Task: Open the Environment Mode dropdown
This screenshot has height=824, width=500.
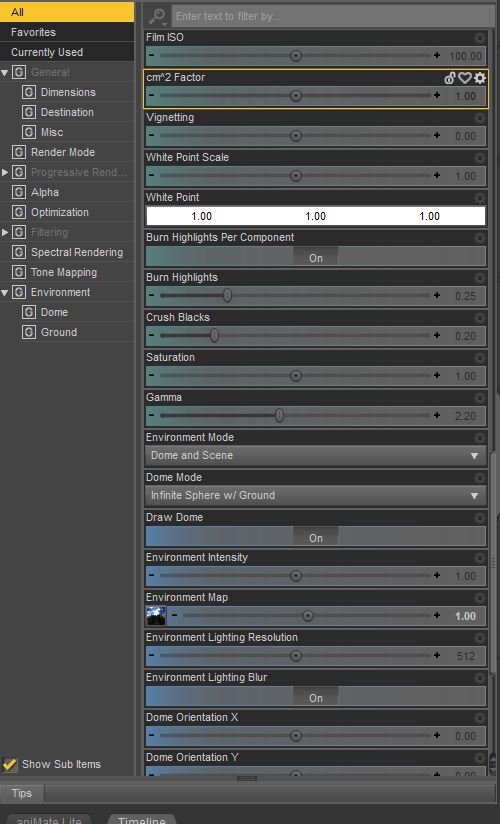Action: click(x=315, y=455)
